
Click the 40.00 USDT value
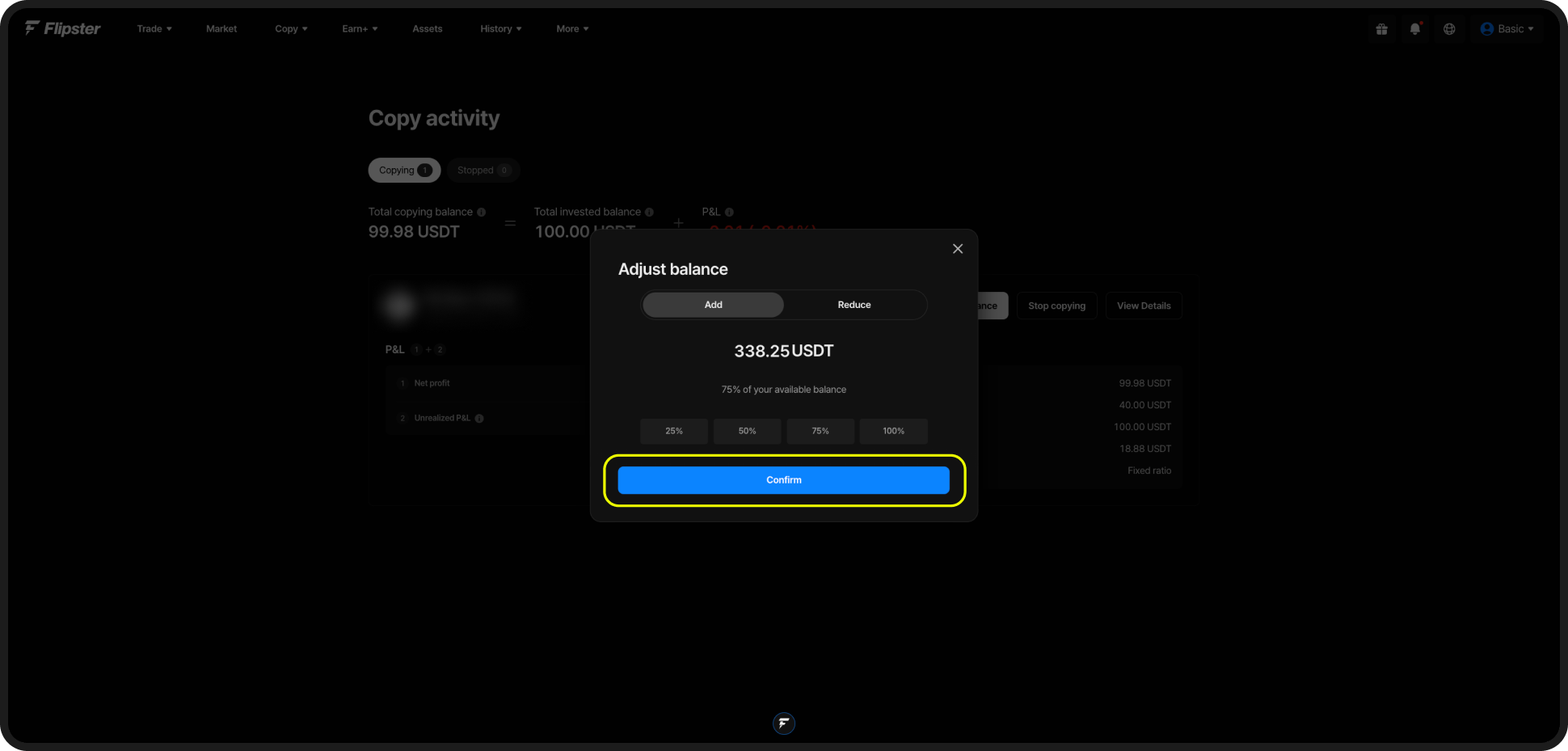point(1144,405)
